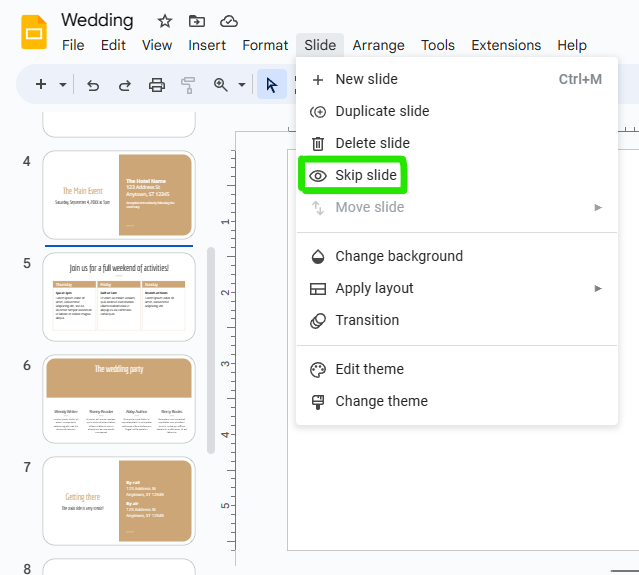Open the new slide layout dropdown arrow
The height and width of the screenshot is (575, 639).
click(63, 85)
